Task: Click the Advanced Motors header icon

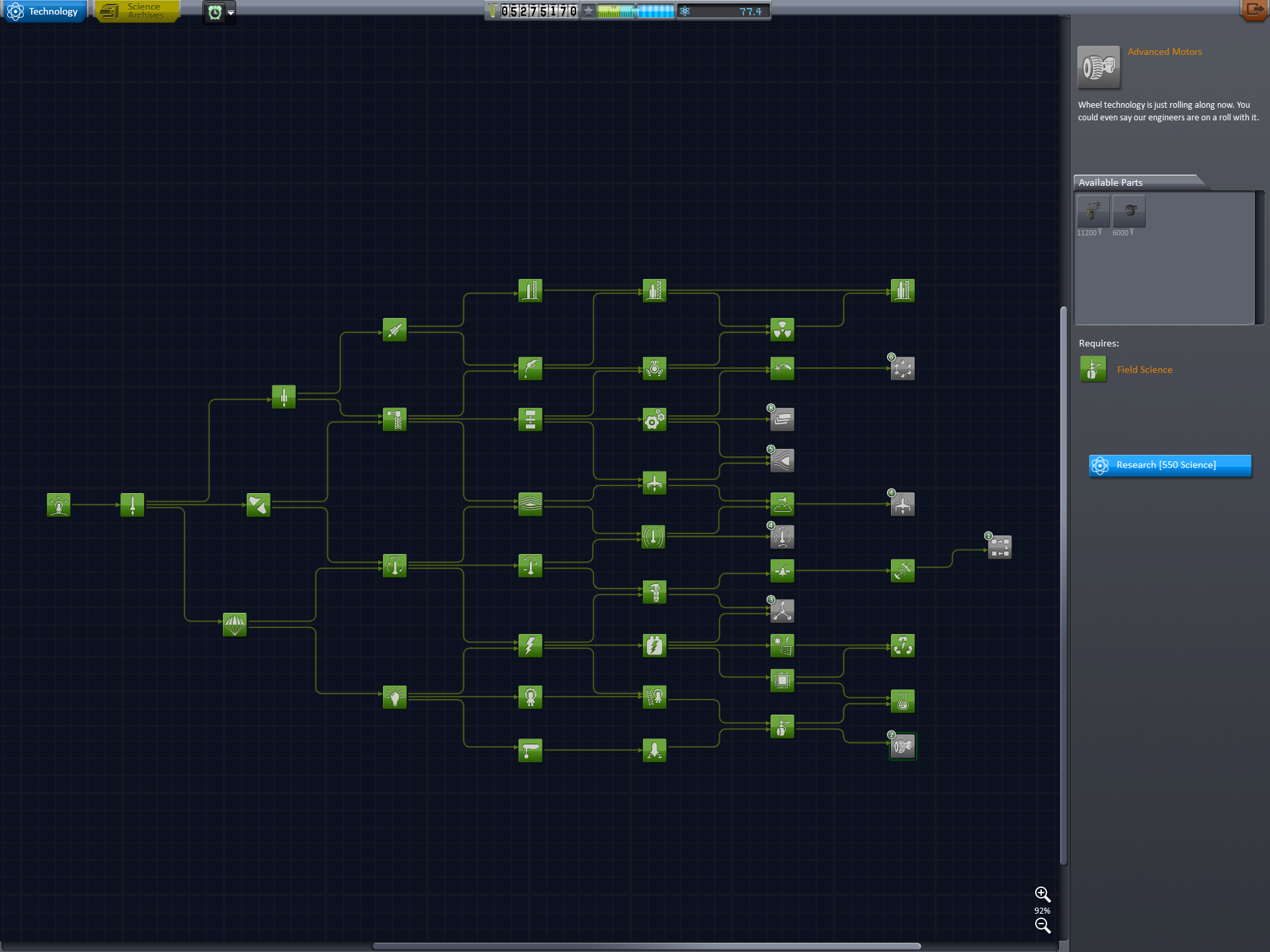Action: 1099,67
